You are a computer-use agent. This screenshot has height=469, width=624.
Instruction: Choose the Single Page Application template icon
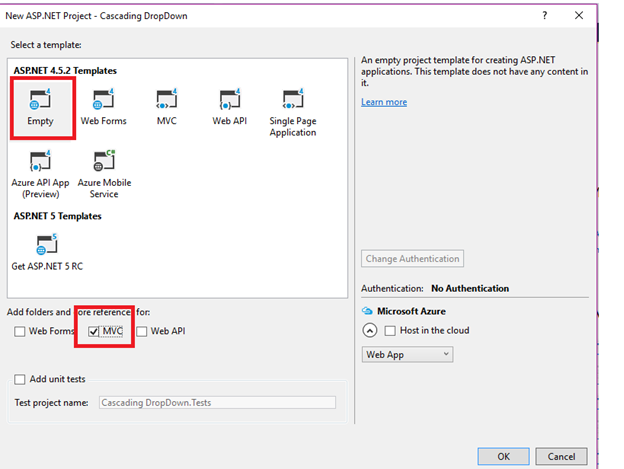[293, 99]
